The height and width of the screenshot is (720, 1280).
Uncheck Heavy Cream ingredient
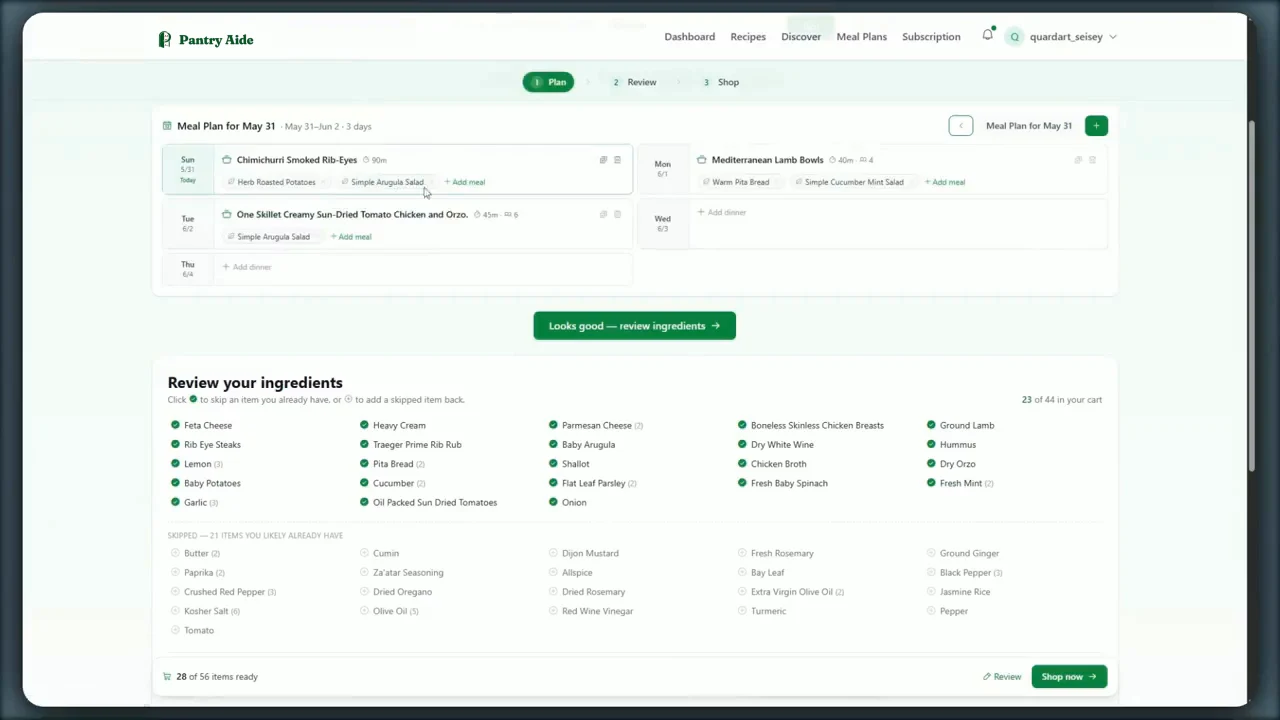(365, 425)
